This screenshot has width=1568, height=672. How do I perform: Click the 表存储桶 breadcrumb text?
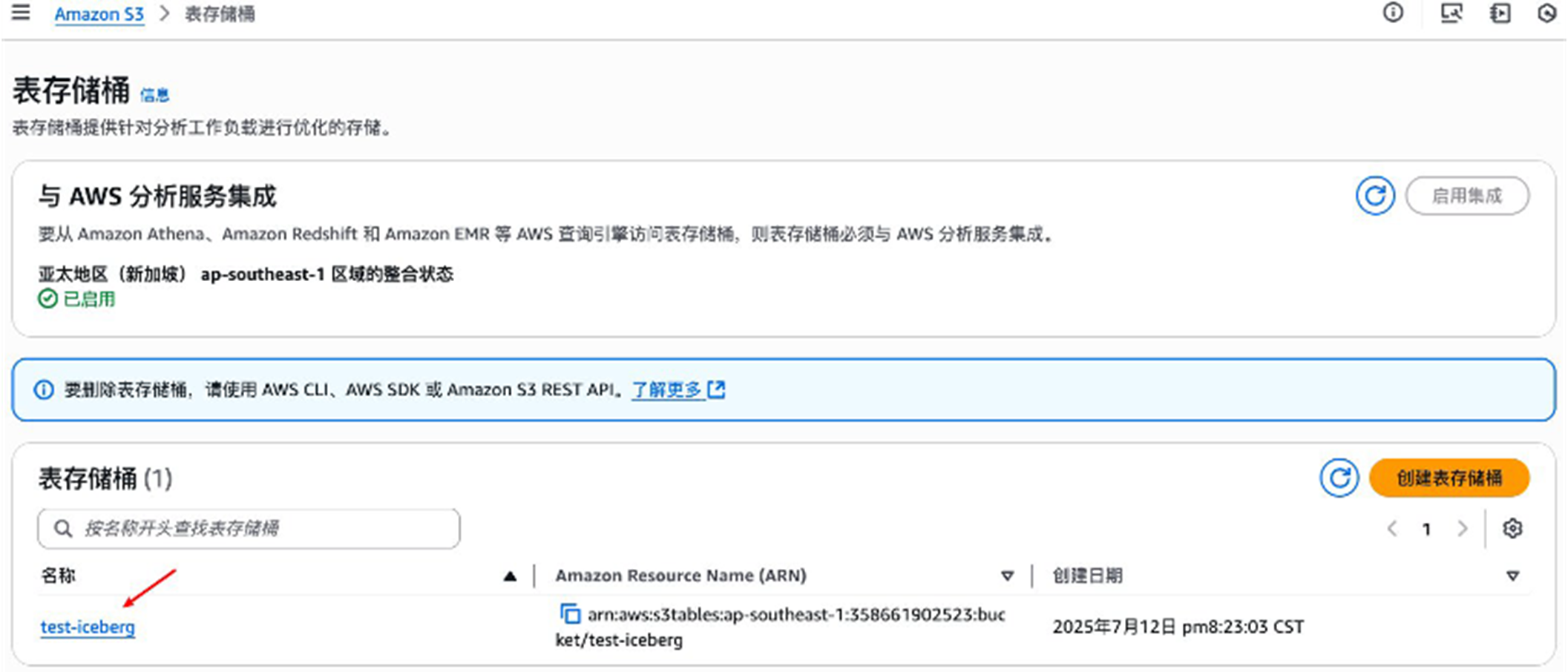pyautogui.click(x=220, y=14)
